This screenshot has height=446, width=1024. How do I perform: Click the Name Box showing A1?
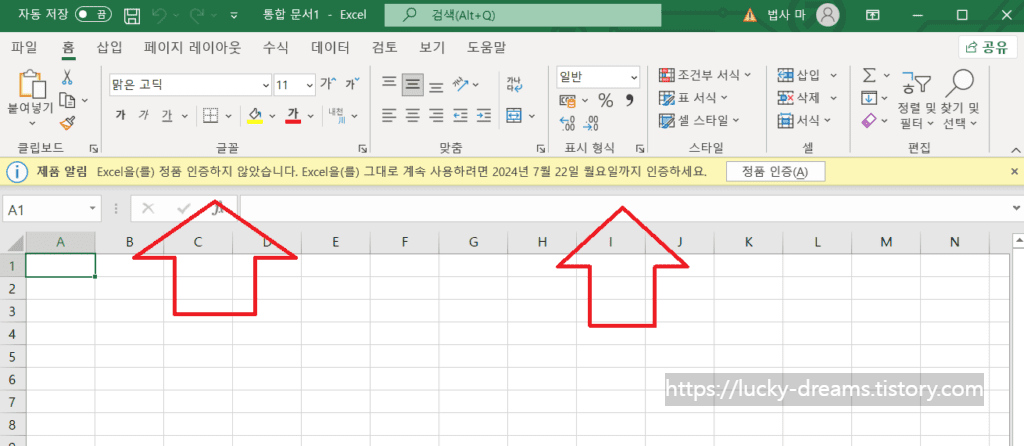tap(52, 209)
